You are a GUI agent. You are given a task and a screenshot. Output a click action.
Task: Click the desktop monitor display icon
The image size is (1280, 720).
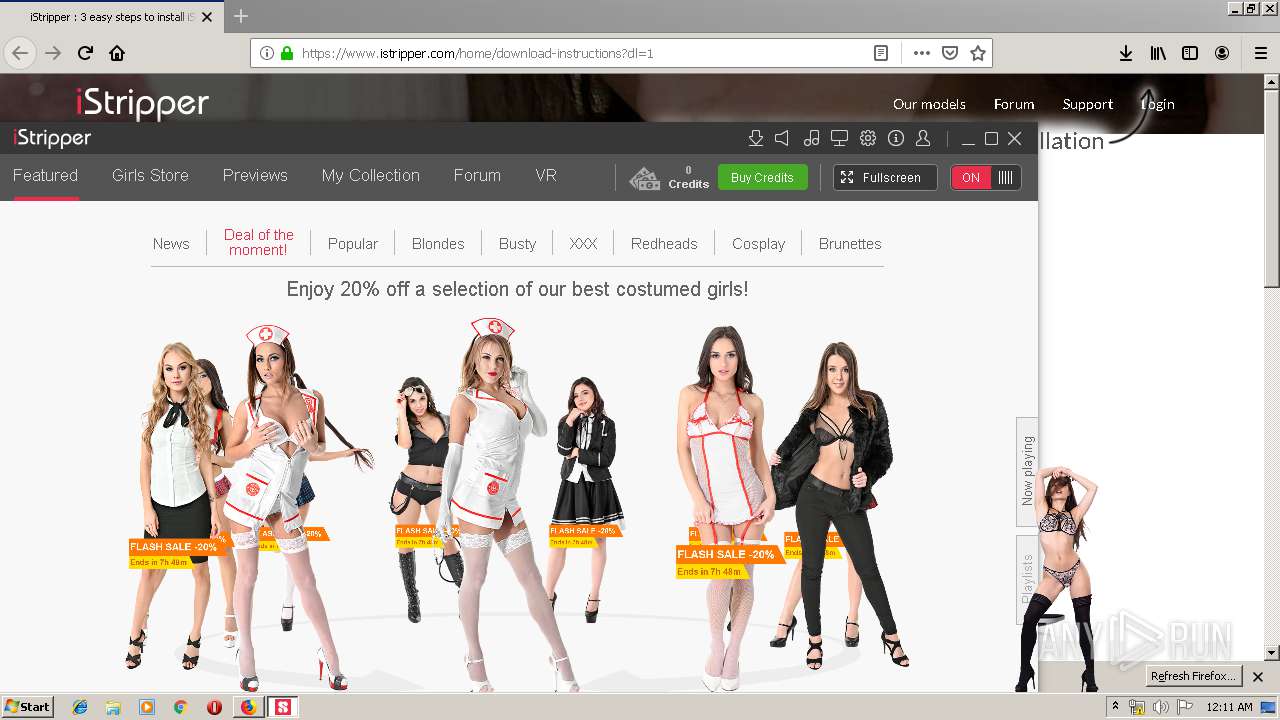point(840,139)
